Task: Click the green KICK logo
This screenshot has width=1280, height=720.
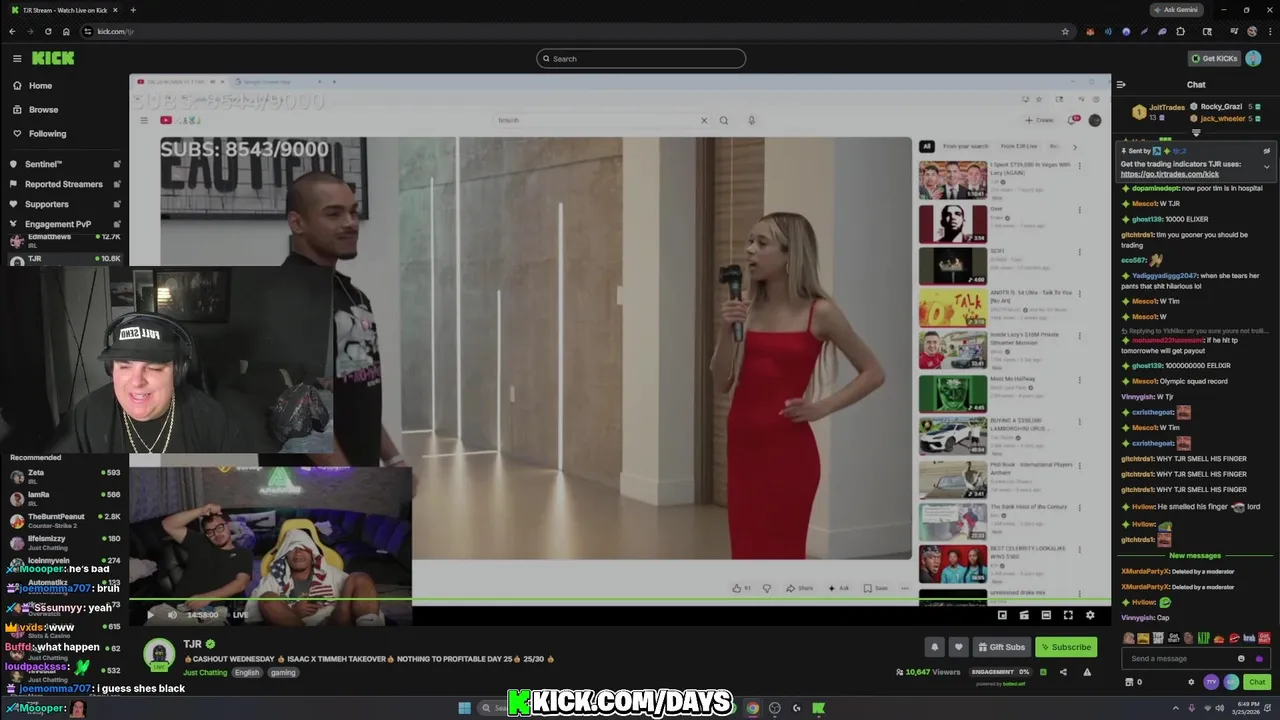Action: point(53,58)
